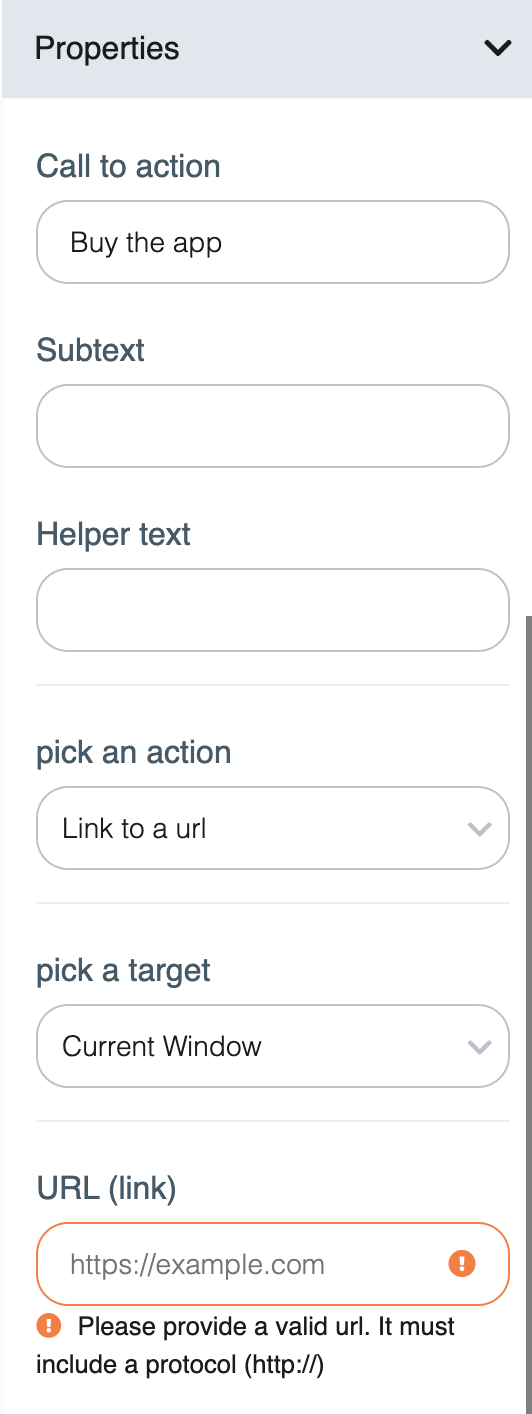The width and height of the screenshot is (532, 1414).
Task: Focus the Subtext input field
Action: click(273, 426)
